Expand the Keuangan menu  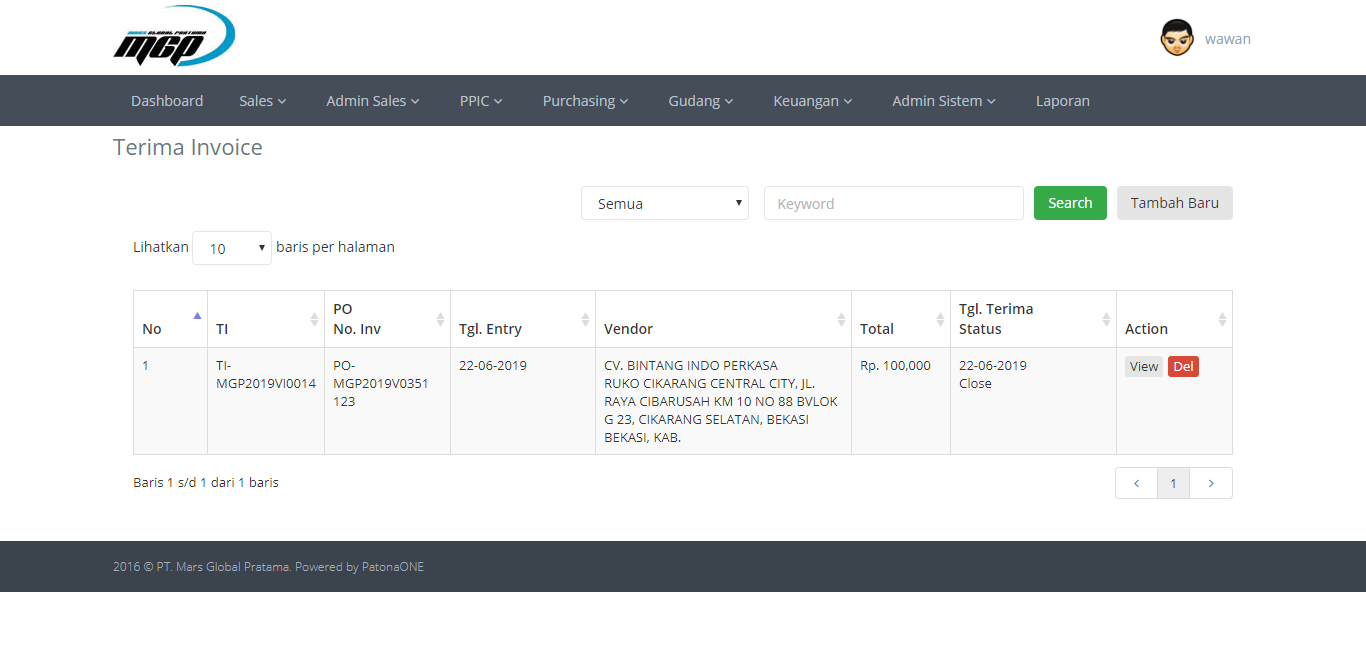coord(812,101)
